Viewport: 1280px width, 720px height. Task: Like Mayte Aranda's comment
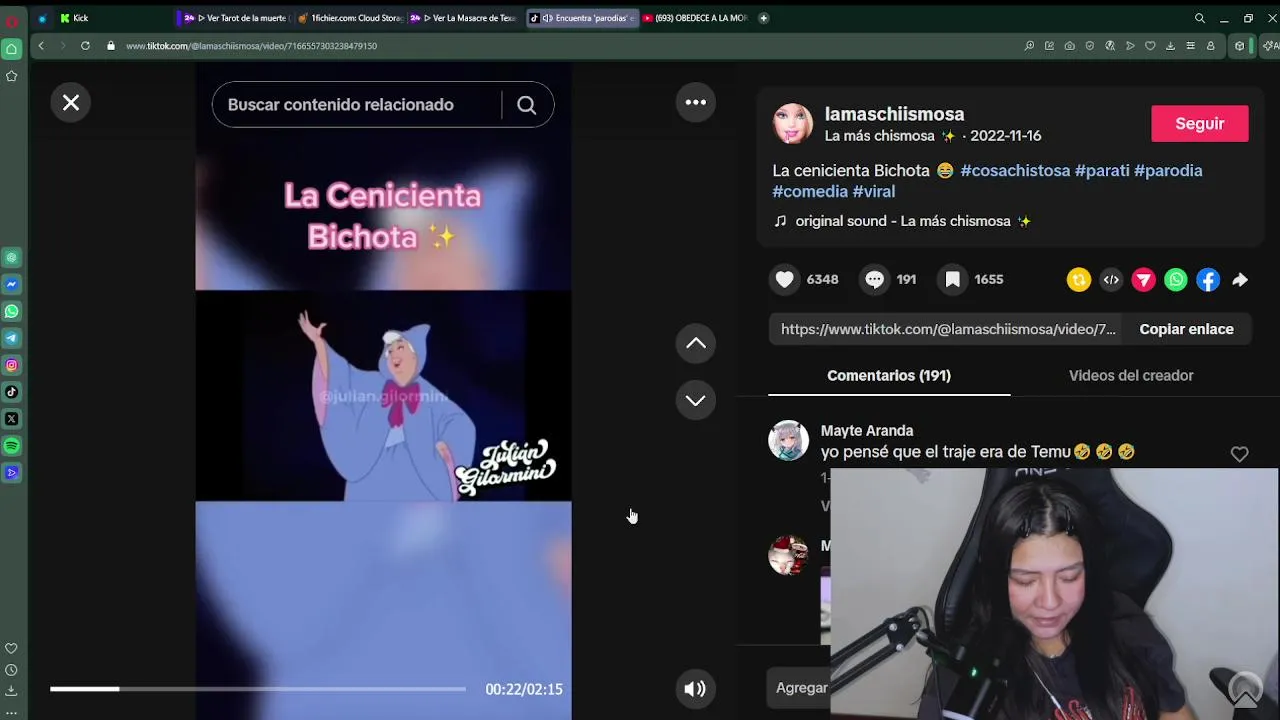pyautogui.click(x=1239, y=454)
